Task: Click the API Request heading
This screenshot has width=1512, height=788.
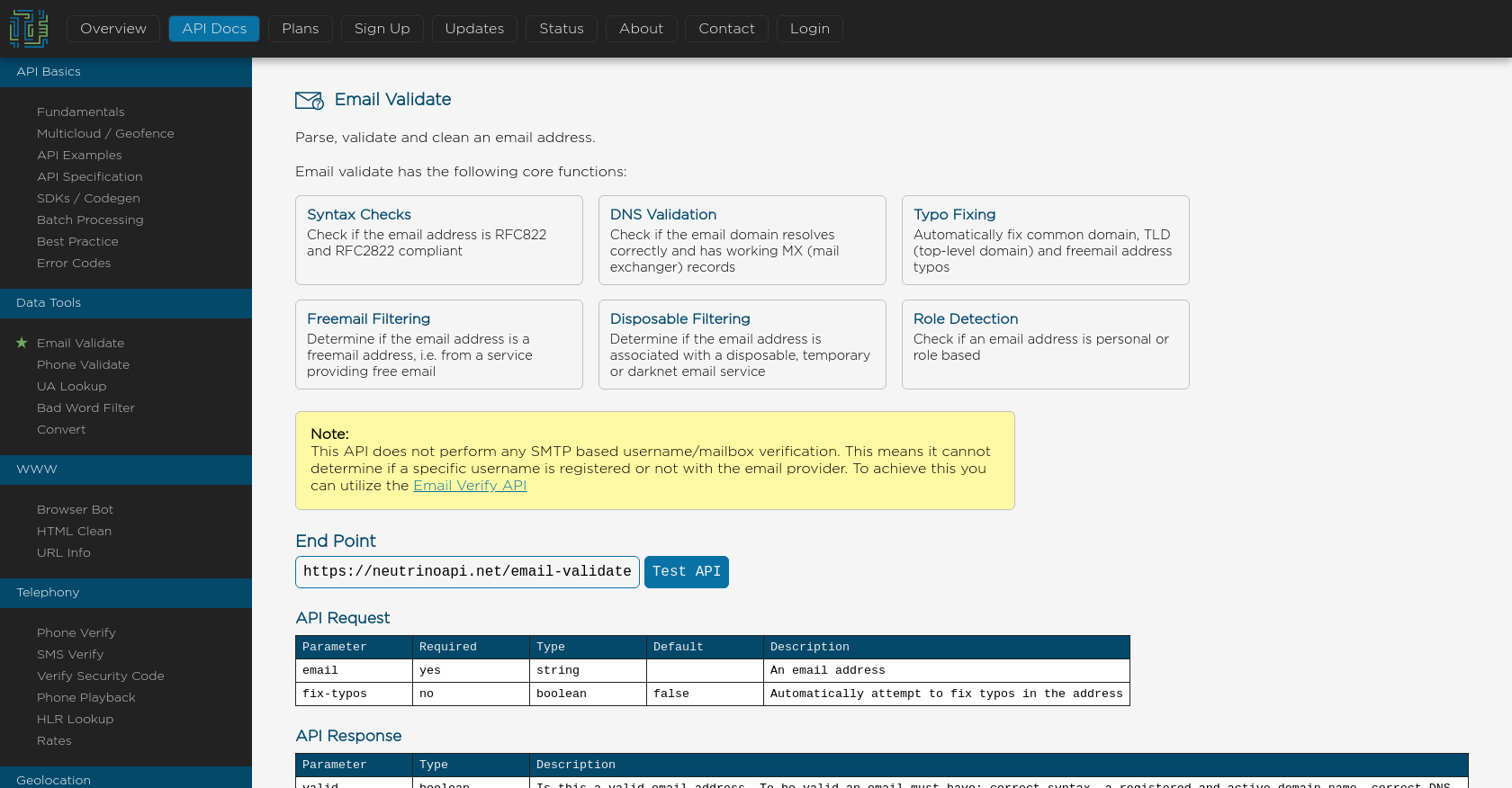Action: (343, 618)
